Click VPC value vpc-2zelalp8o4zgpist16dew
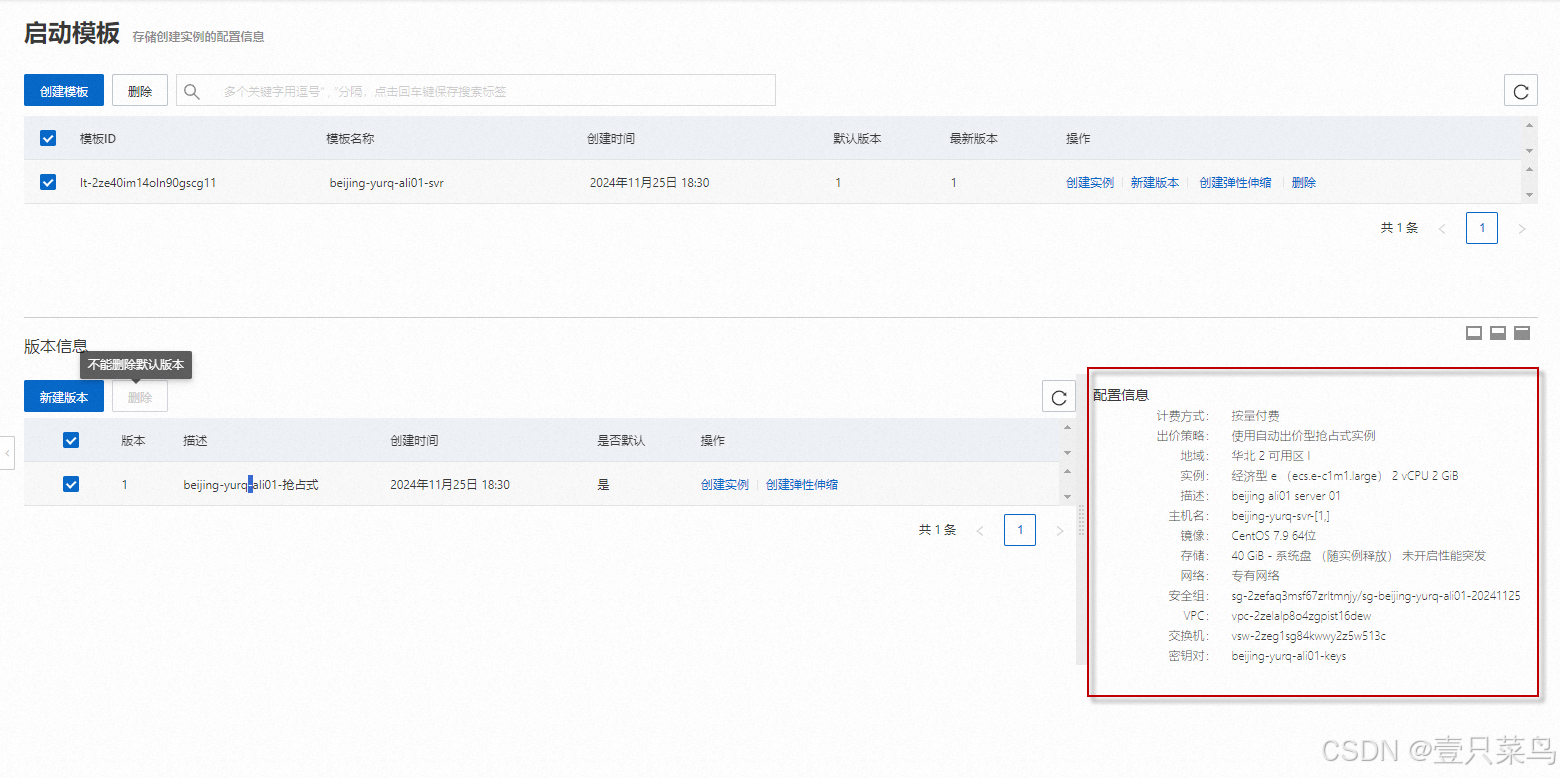The image size is (1560, 778). [1301, 616]
